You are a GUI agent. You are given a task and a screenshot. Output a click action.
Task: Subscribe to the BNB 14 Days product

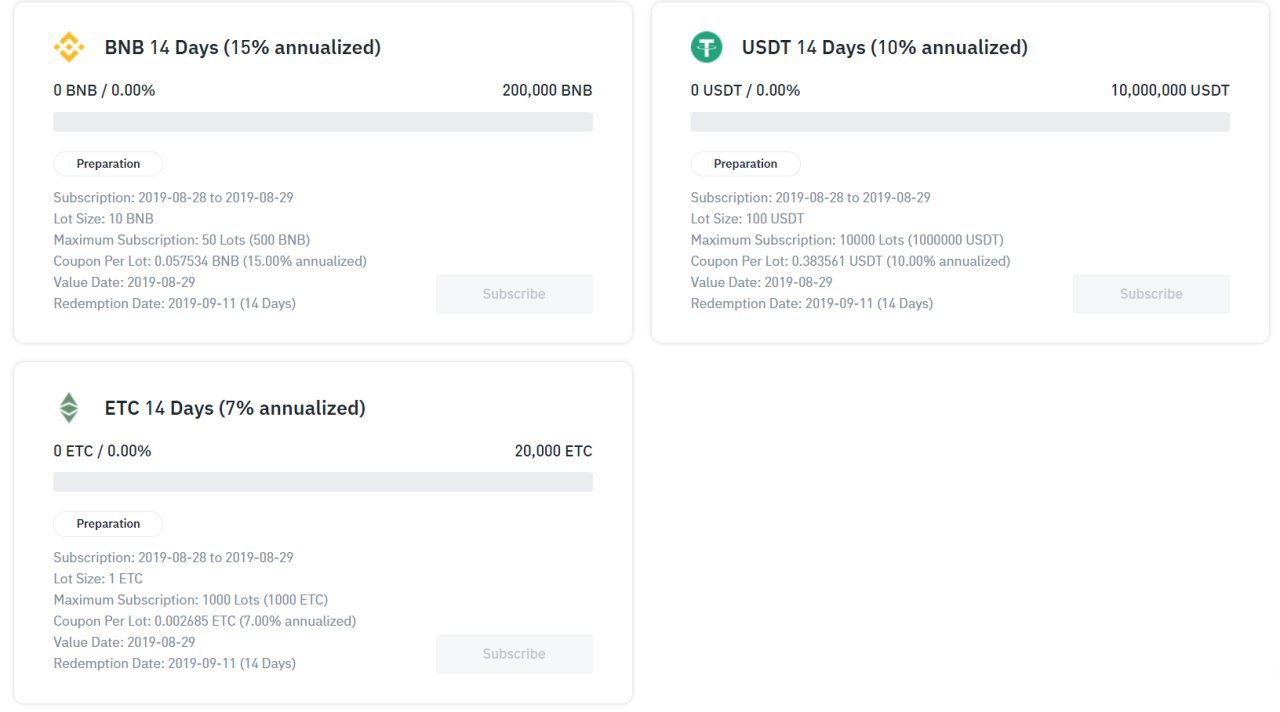514,294
